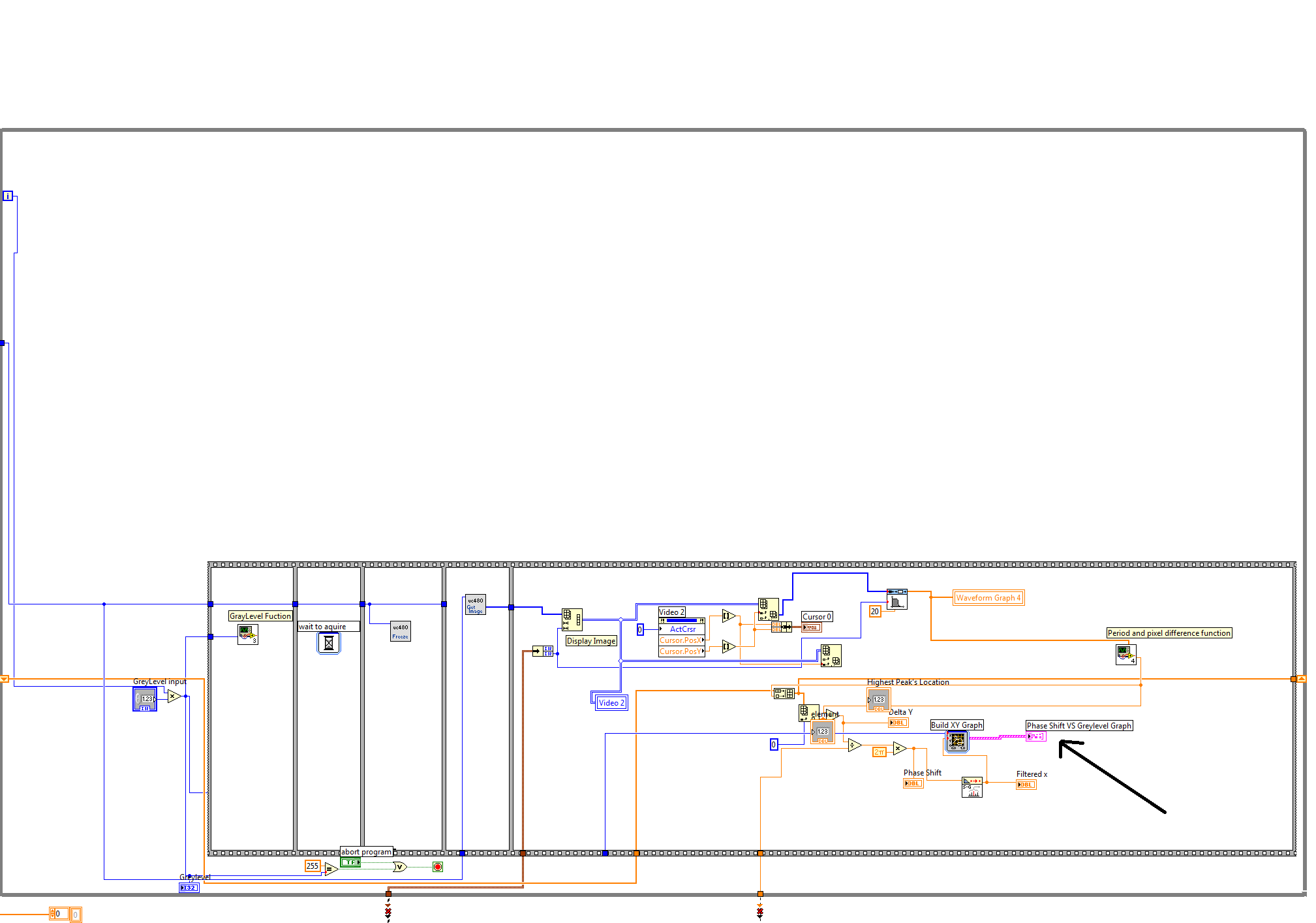
Task: Select the uc480 Get Image subVI
Action: 475,604
